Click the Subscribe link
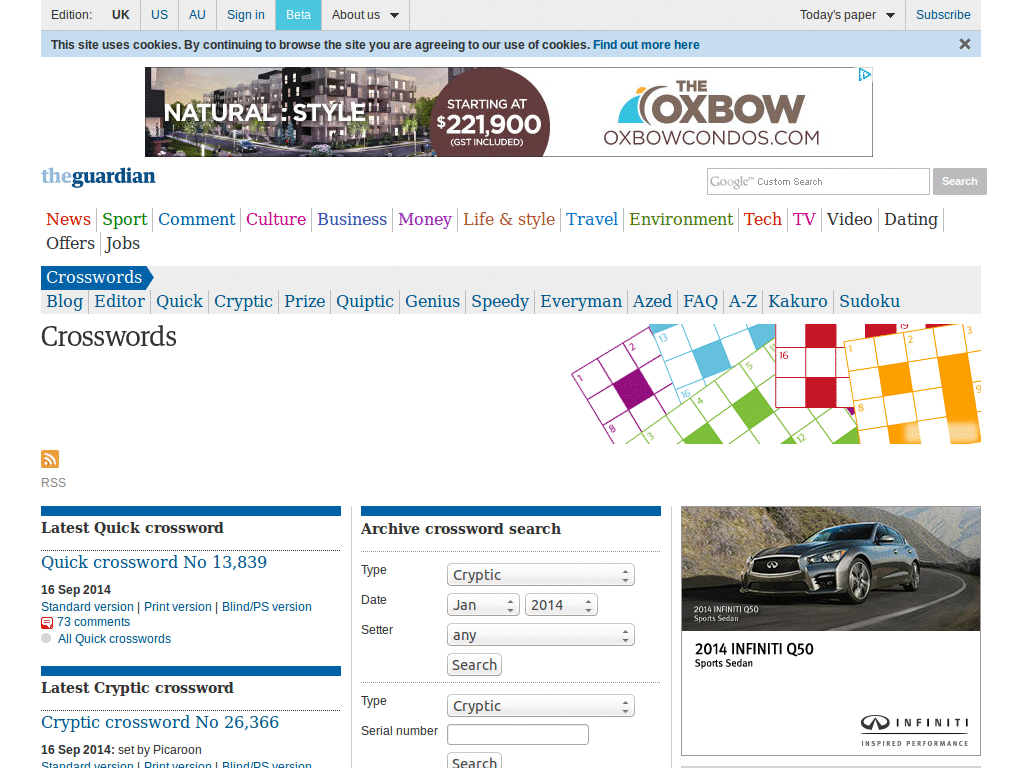This screenshot has height=768, width=1024. click(943, 15)
